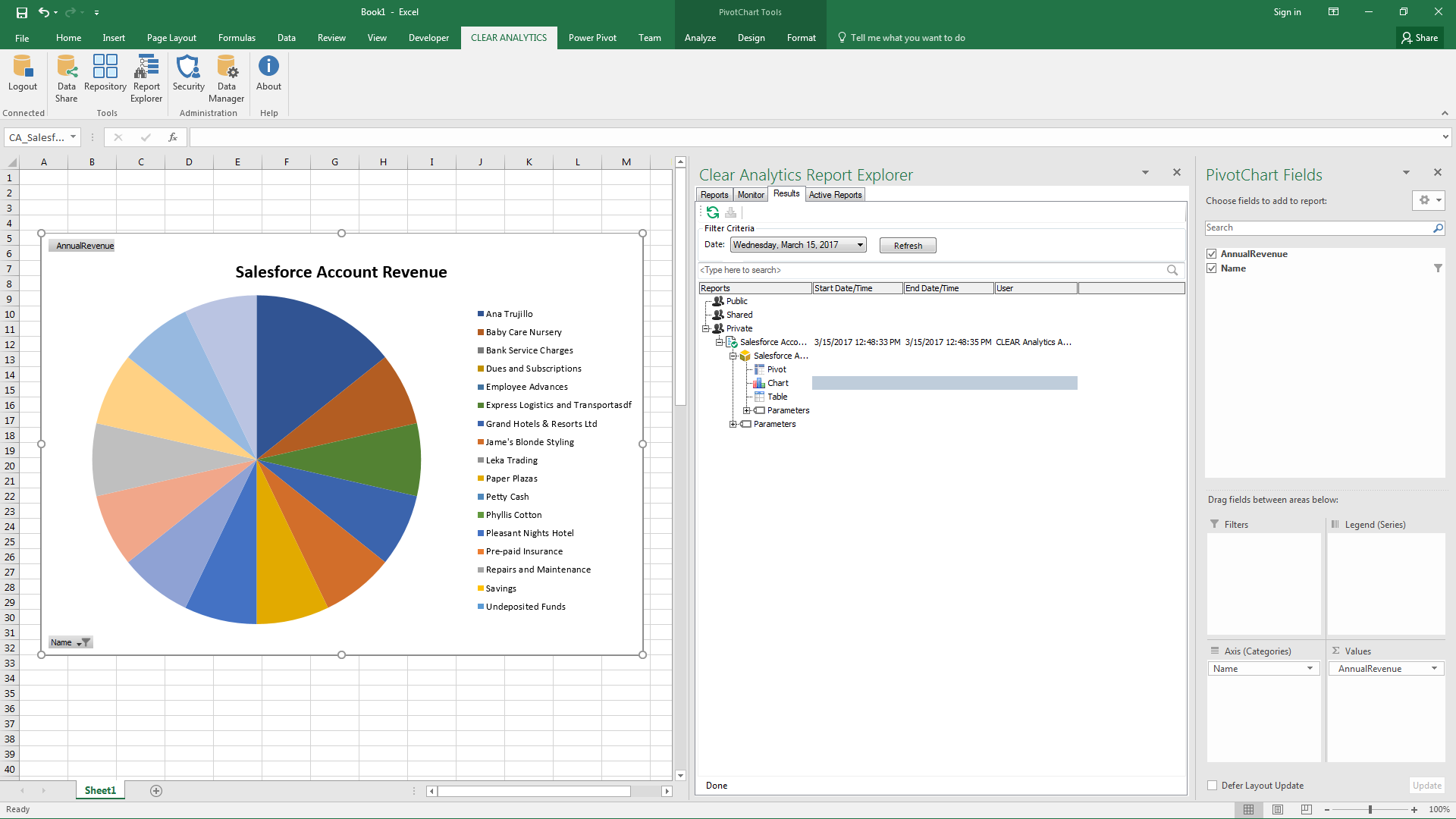Switch to the Active Reports tab
Screen dimensions: 1456x819
coord(835,195)
